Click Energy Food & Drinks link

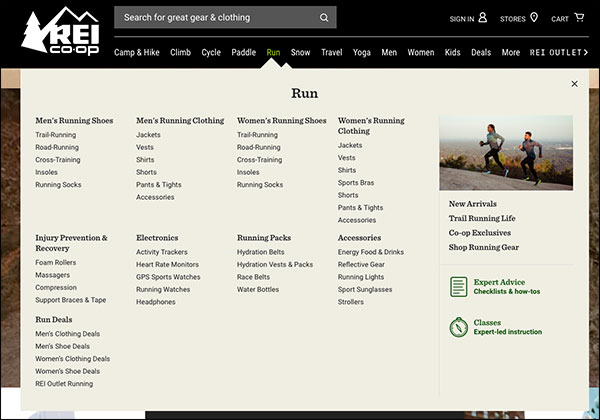click(370, 252)
